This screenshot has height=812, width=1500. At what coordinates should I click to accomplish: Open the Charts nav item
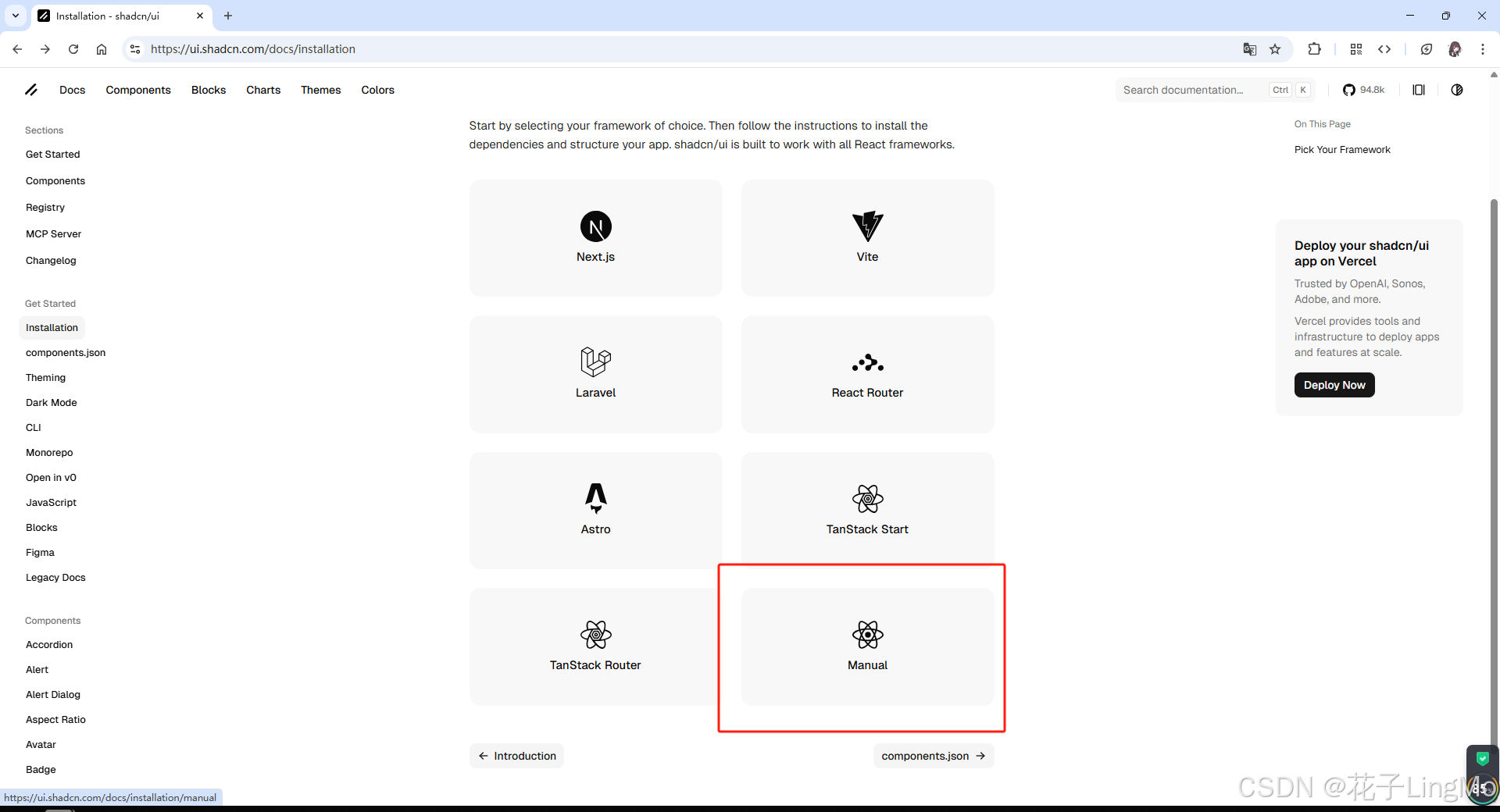coord(263,90)
